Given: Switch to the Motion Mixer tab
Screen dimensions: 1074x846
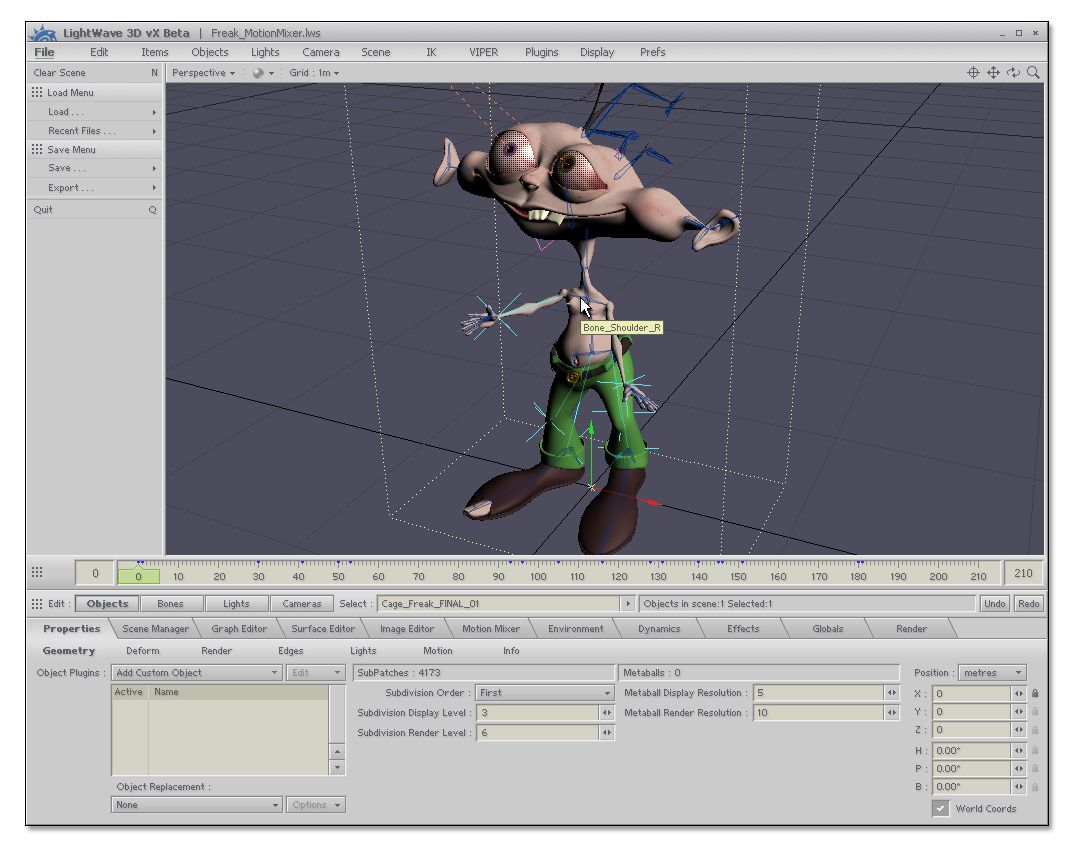Looking at the screenshot, I should (490, 629).
